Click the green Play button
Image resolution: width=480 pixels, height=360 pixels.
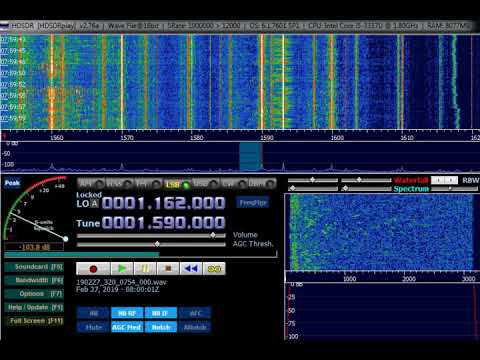(122, 269)
